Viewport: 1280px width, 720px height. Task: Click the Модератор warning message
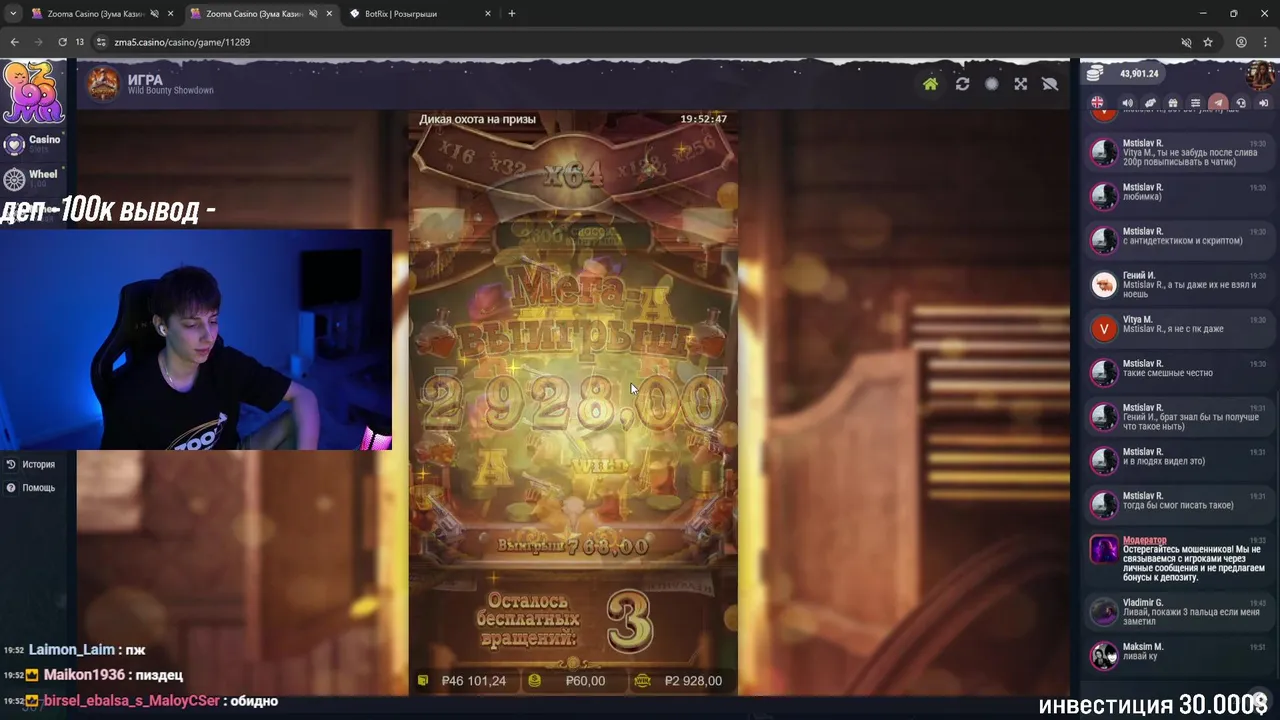(1178, 558)
